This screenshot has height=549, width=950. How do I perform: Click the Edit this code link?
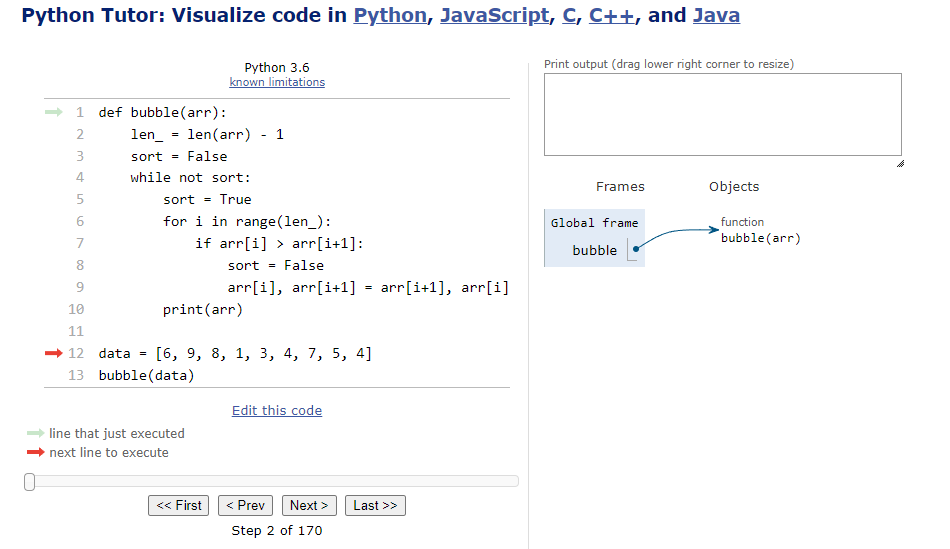coord(277,410)
